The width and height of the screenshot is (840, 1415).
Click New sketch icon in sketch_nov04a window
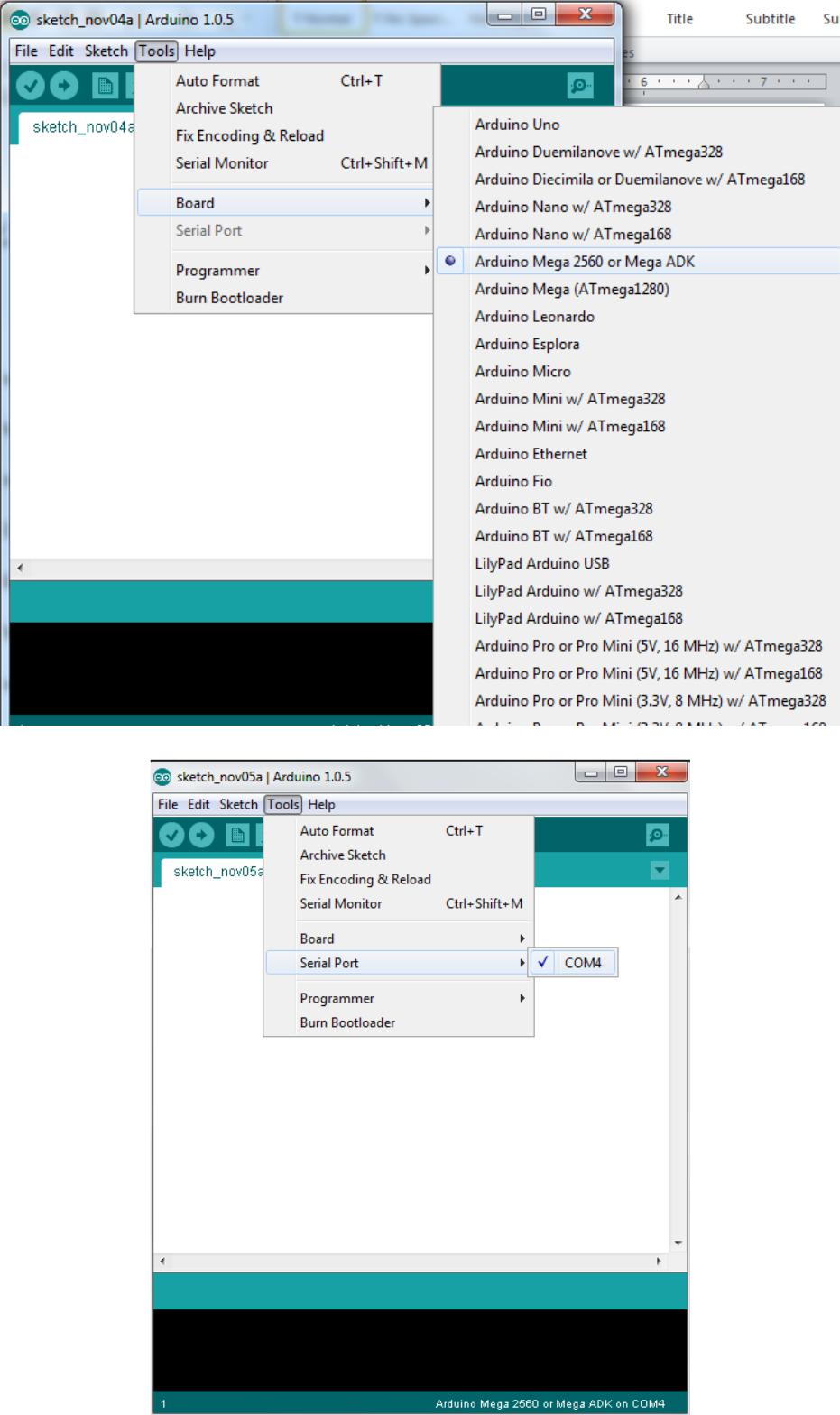click(106, 86)
